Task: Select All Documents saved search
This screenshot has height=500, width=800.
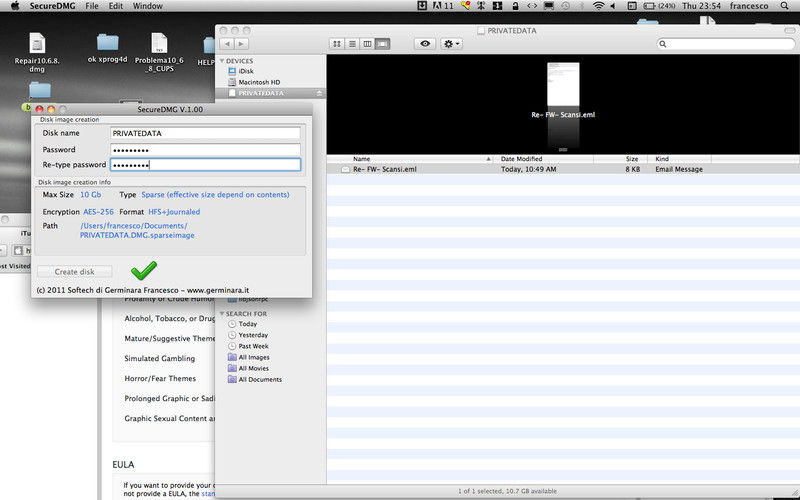Action: point(260,380)
